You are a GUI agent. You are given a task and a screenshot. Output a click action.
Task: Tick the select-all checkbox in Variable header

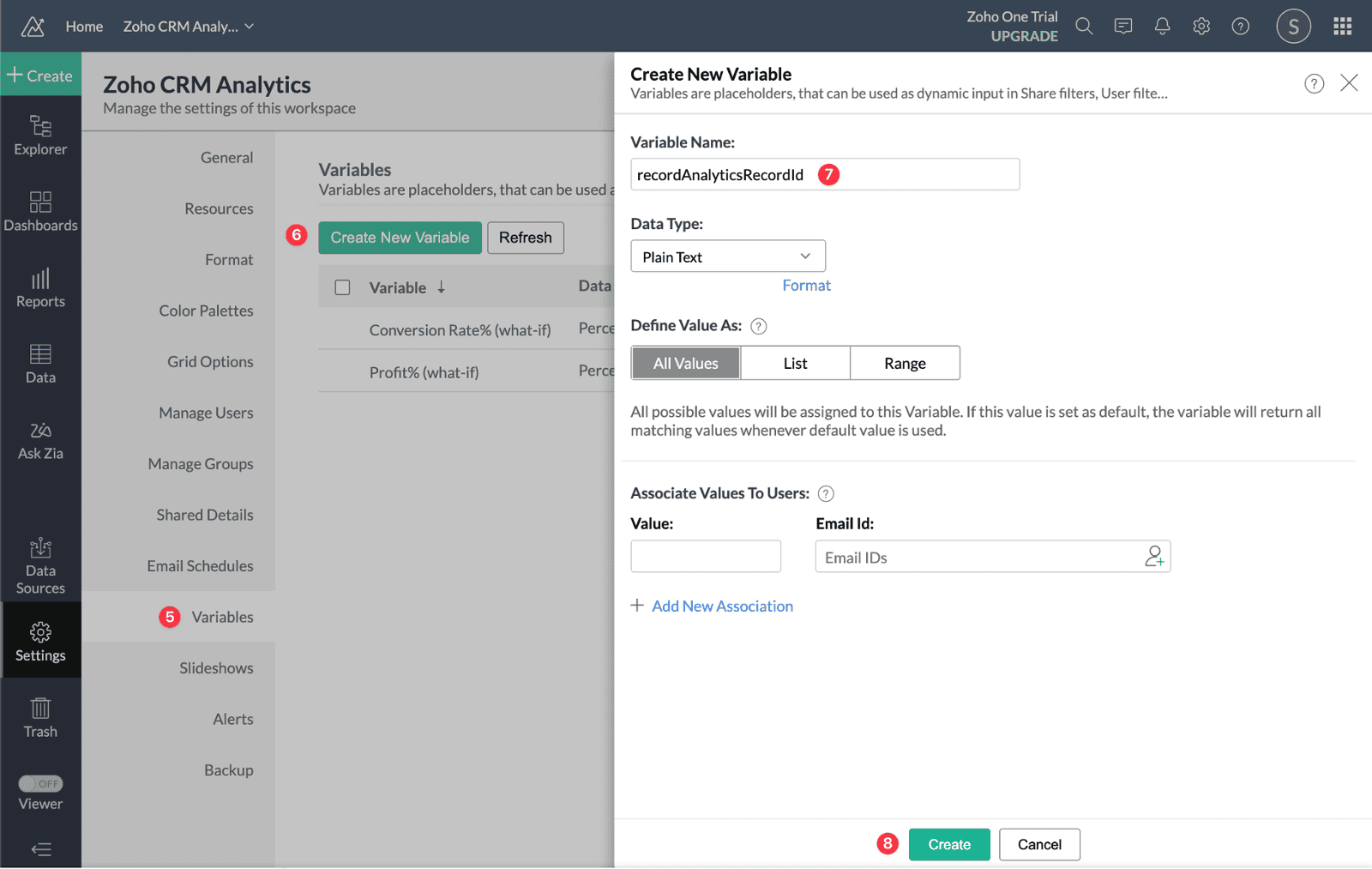tap(342, 287)
